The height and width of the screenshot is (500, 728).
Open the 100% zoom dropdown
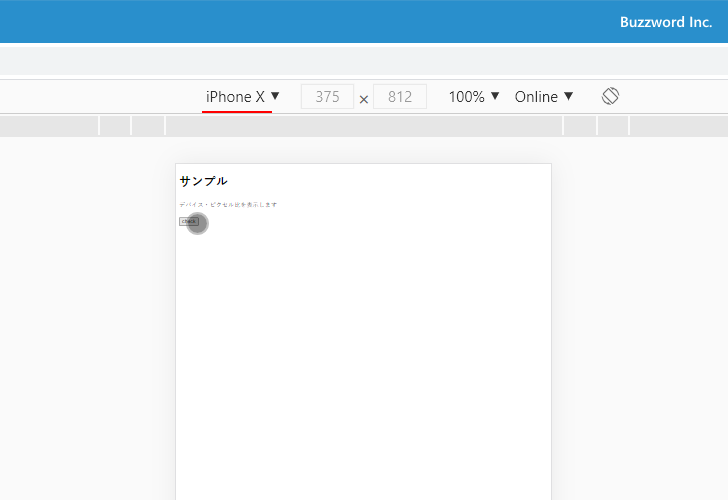coord(474,97)
